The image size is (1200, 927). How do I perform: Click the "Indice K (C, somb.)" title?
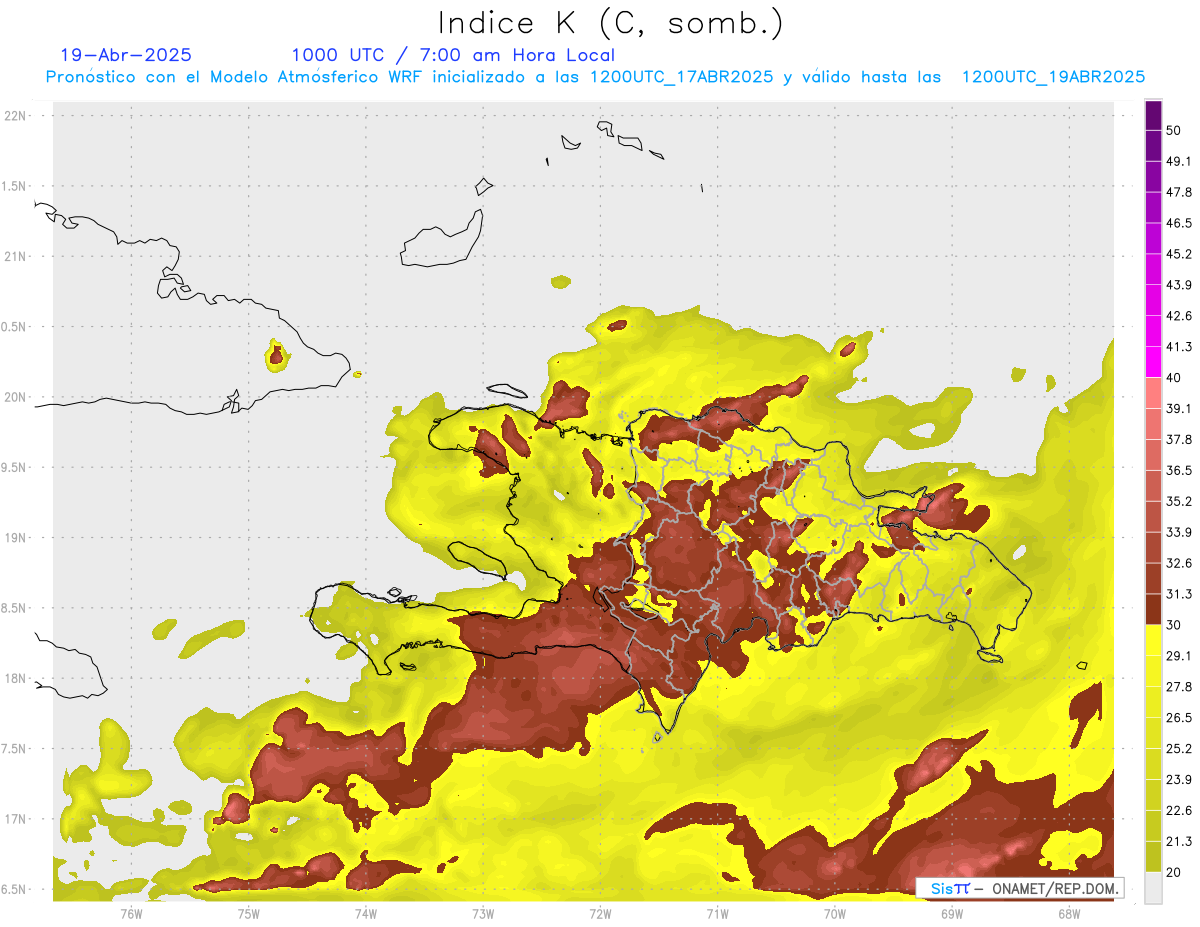pyautogui.click(x=611, y=23)
